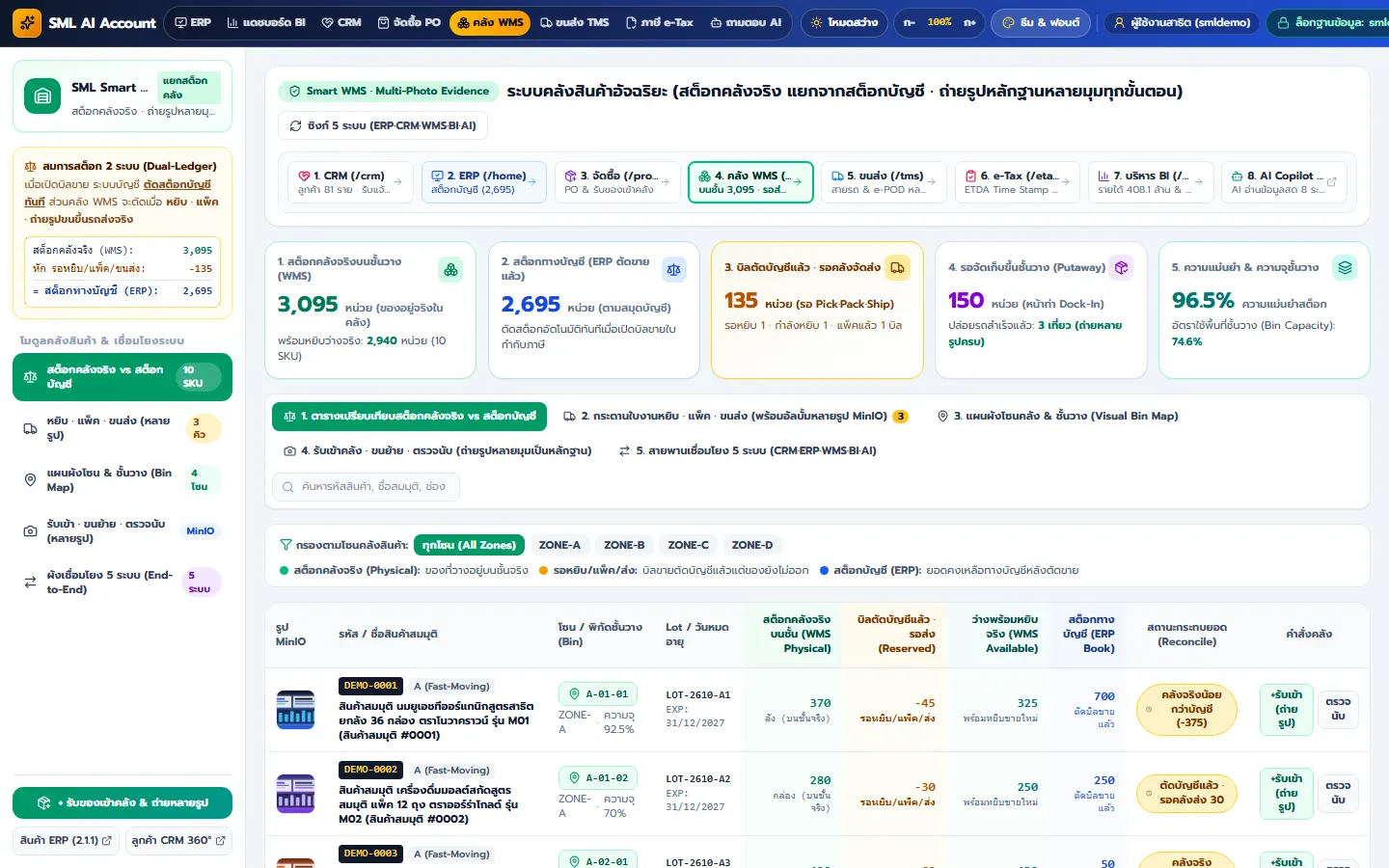
Task: Click bin tag A-01-02
Action: [x=598, y=777]
